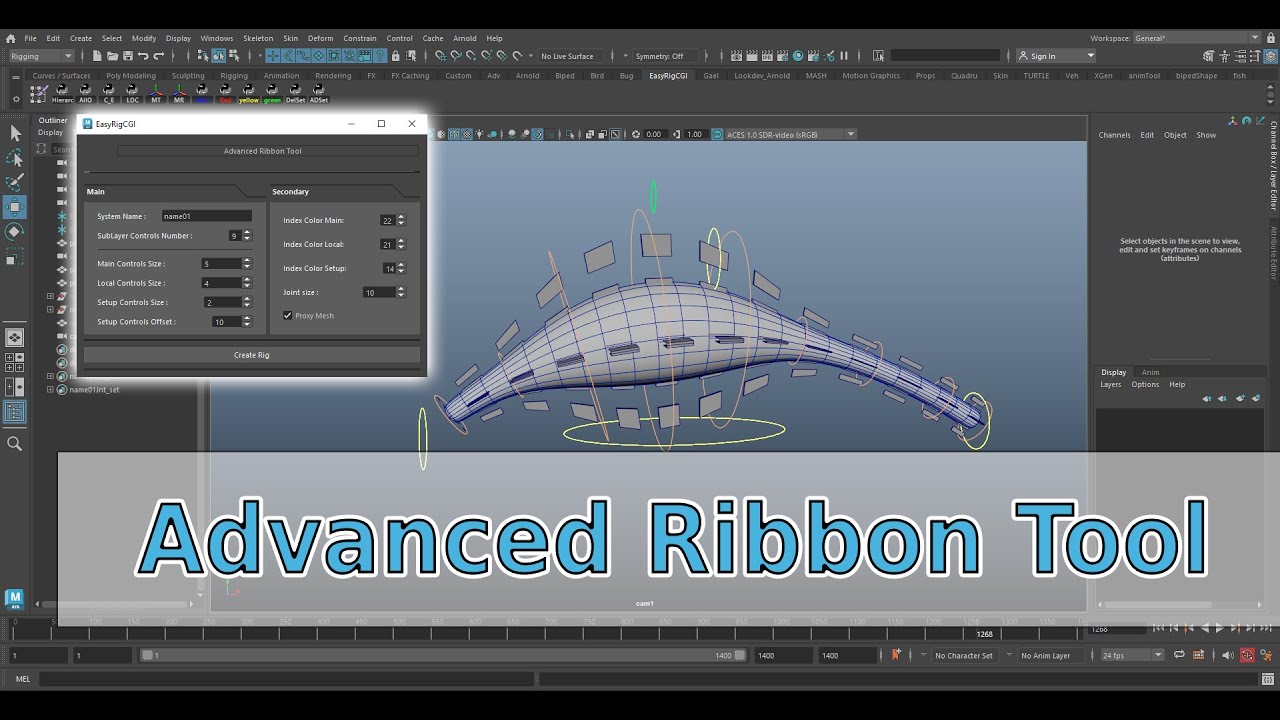Image resolution: width=1280 pixels, height=720 pixels.
Task: Toggle the Proxy Mesh checkbox
Action: click(x=288, y=316)
